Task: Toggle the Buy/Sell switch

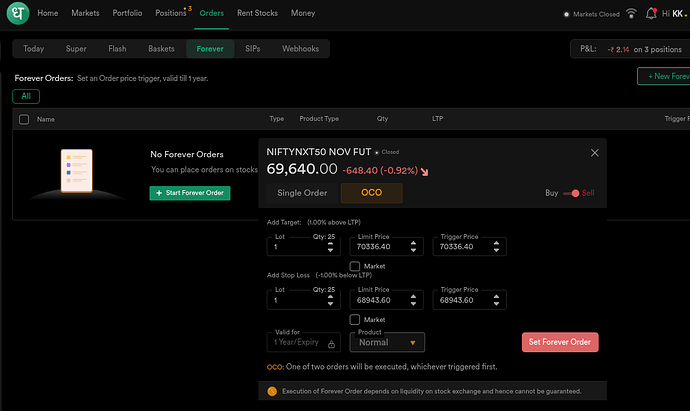Action: click(x=574, y=193)
